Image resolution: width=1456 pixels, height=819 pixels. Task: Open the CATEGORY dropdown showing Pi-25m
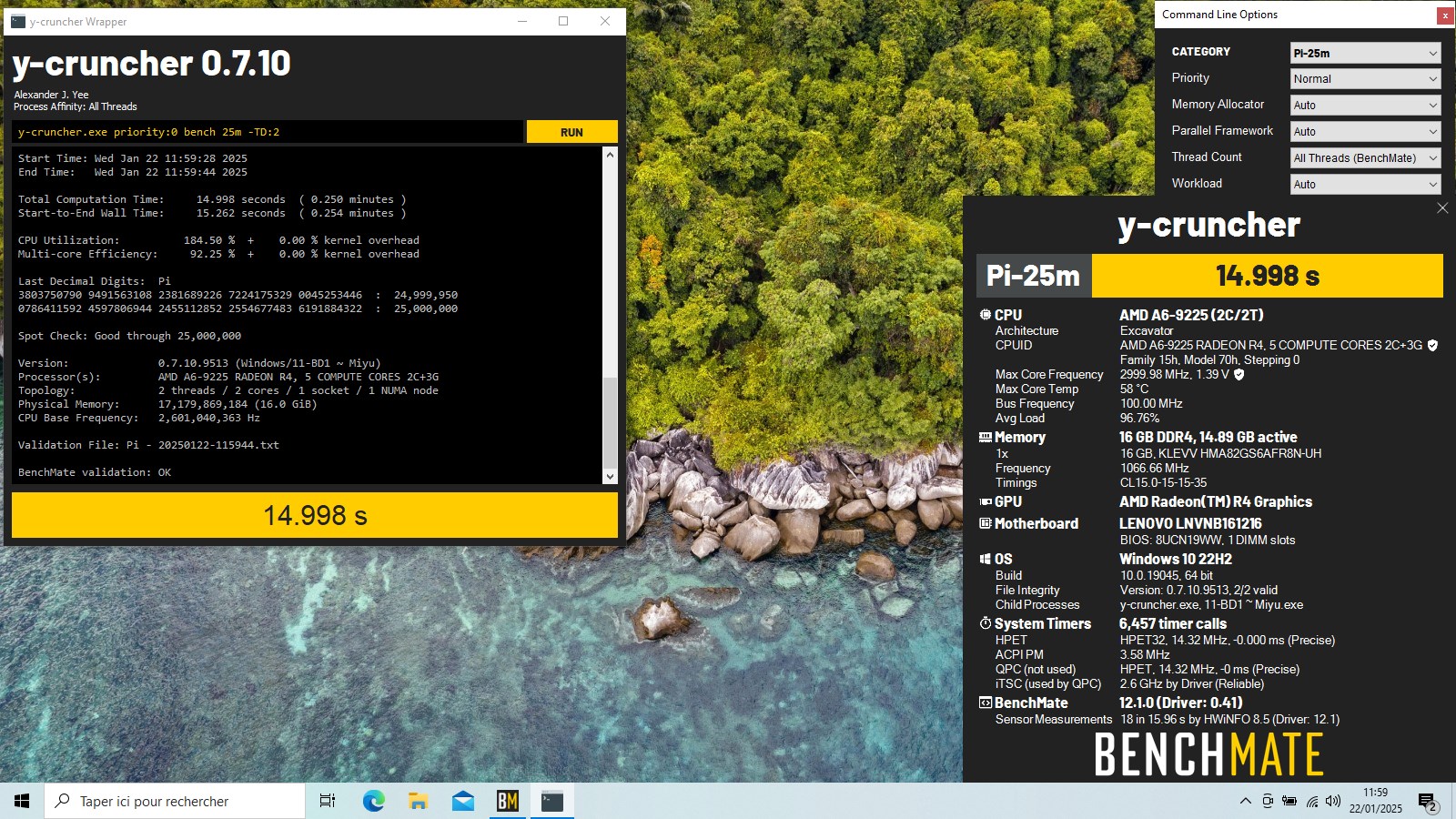pyautogui.click(x=1365, y=53)
